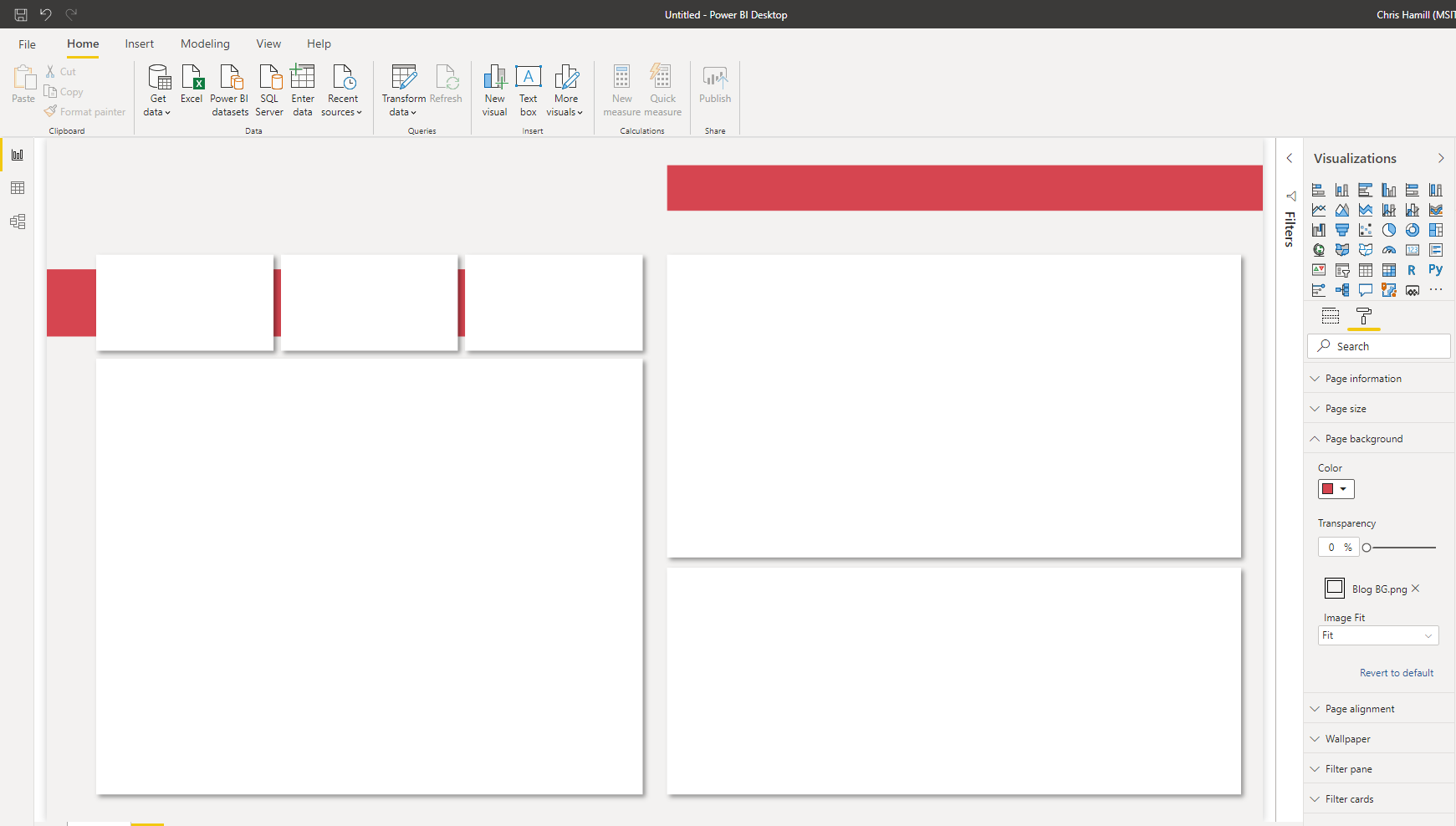Collapse the Page background section

click(1363, 439)
